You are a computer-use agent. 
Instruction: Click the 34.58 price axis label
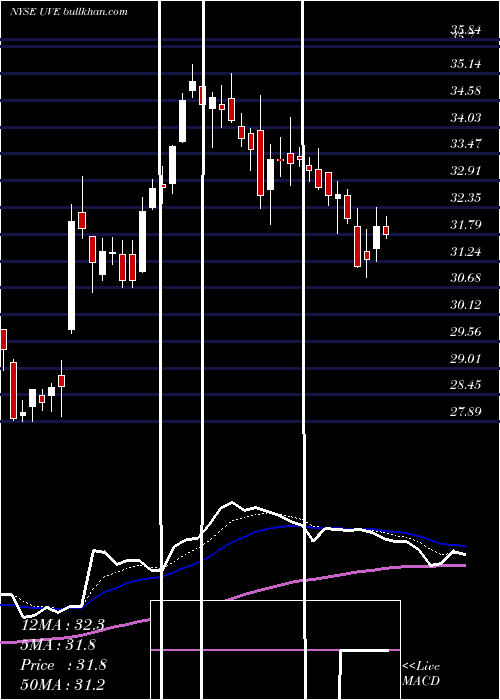coord(466,91)
